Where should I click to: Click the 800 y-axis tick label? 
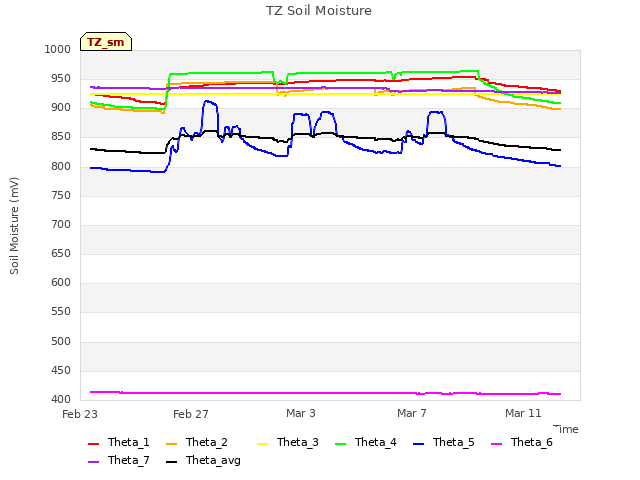(61, 167)
